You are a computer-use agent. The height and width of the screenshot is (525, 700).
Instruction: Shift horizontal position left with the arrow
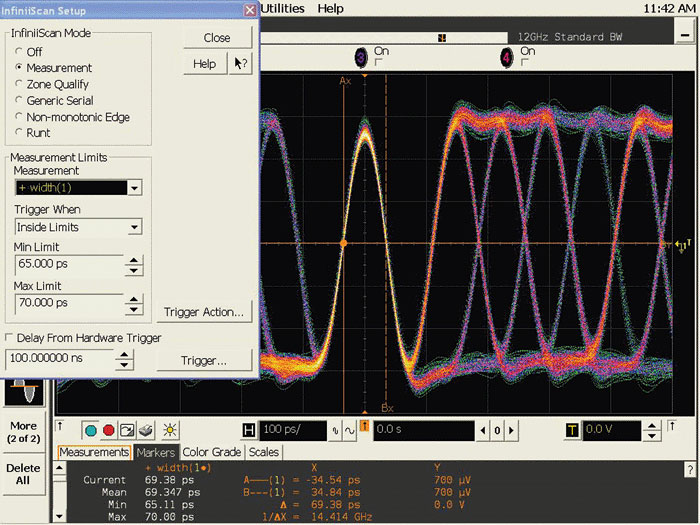483,431
